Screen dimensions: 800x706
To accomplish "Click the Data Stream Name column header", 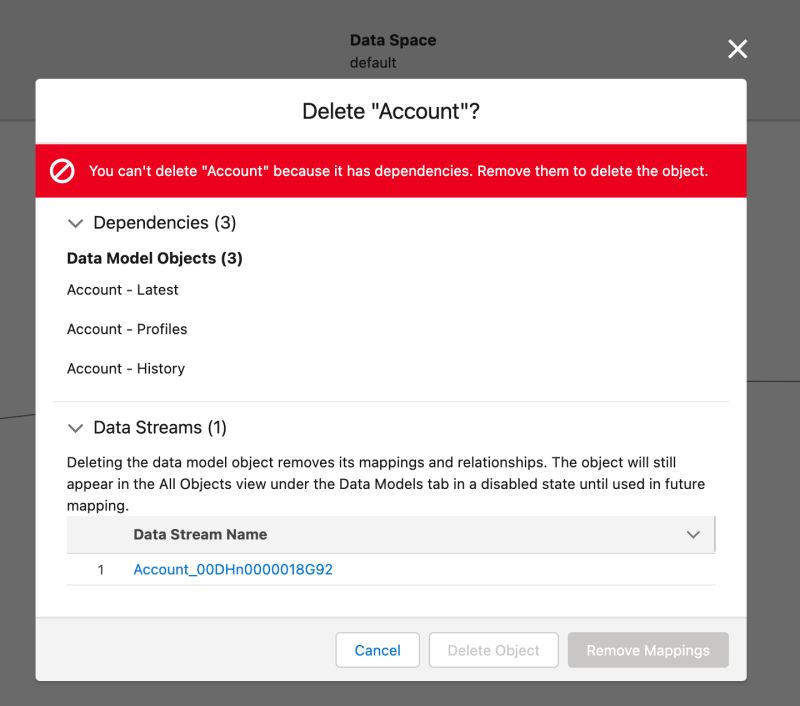I will (200, 534).
